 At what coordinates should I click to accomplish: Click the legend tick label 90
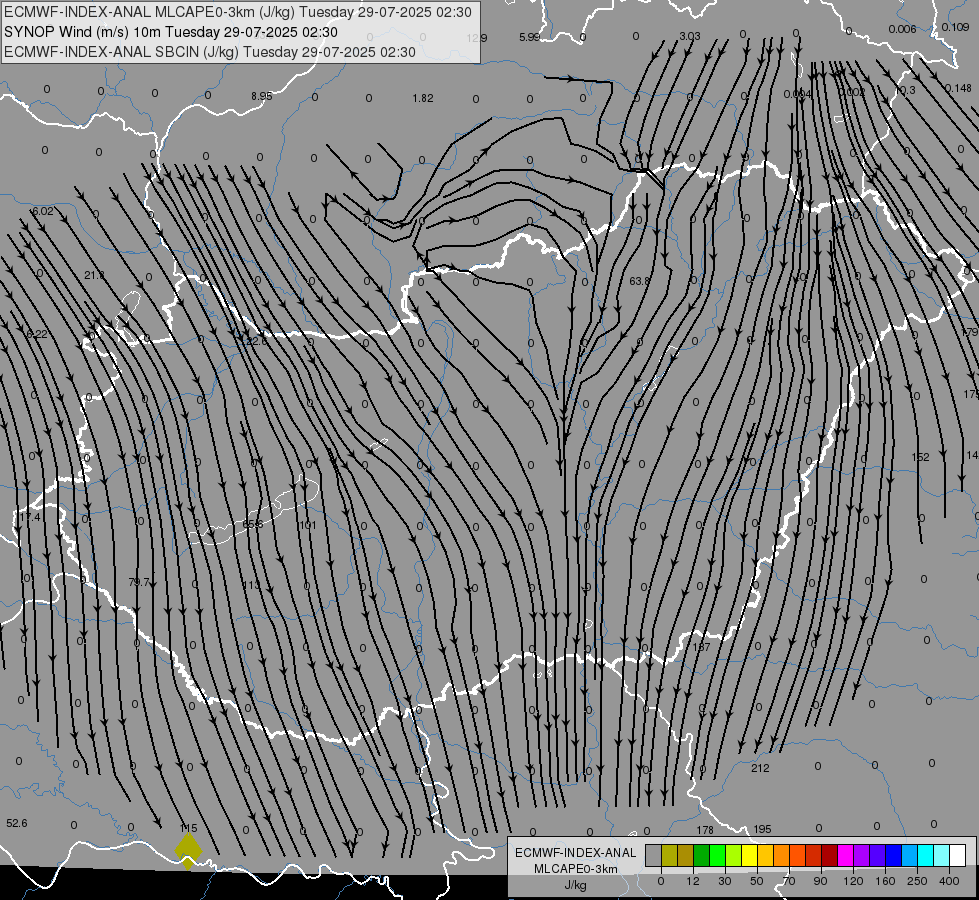(820, 881)
